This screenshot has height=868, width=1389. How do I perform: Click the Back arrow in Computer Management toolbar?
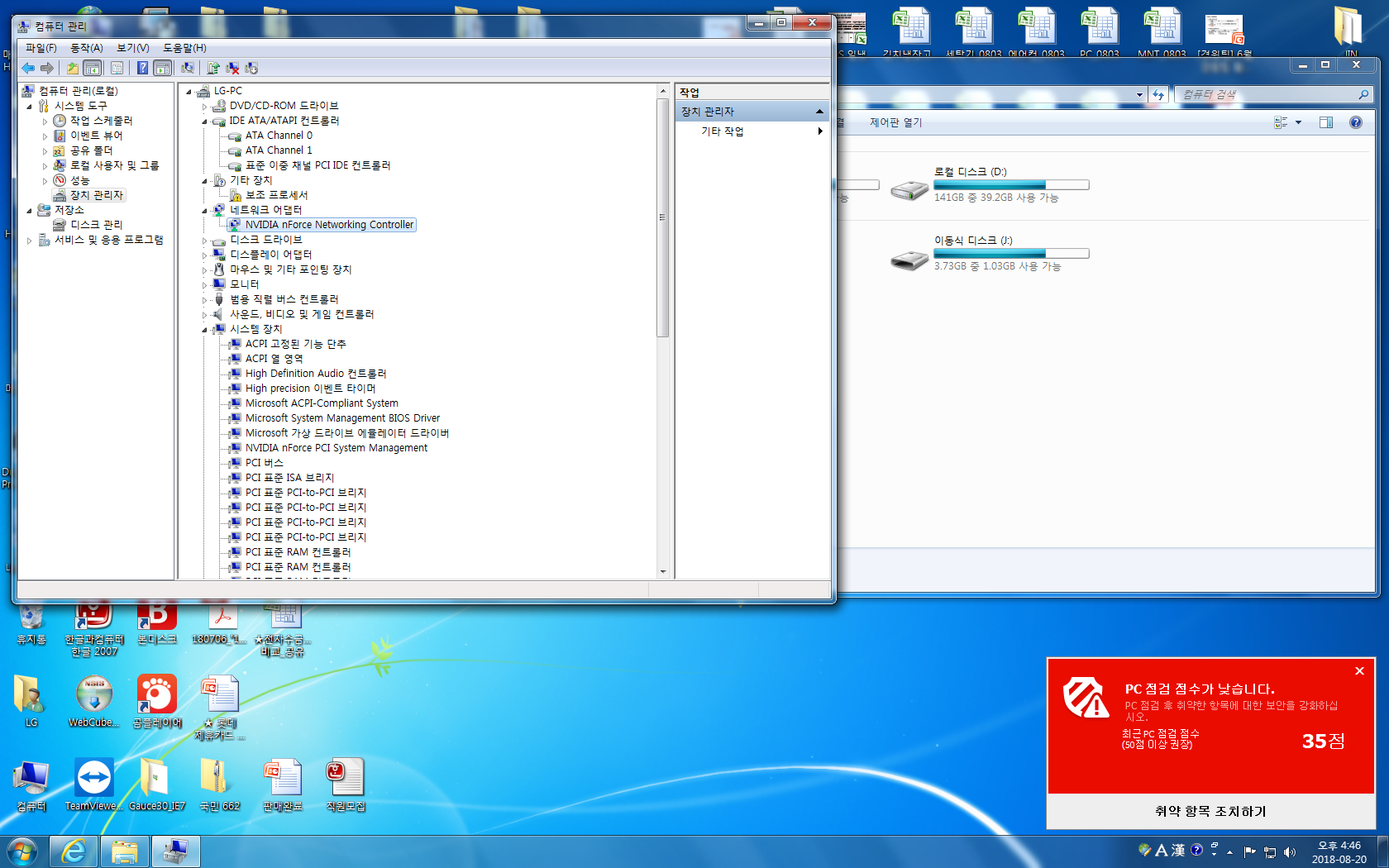(29, 68)
